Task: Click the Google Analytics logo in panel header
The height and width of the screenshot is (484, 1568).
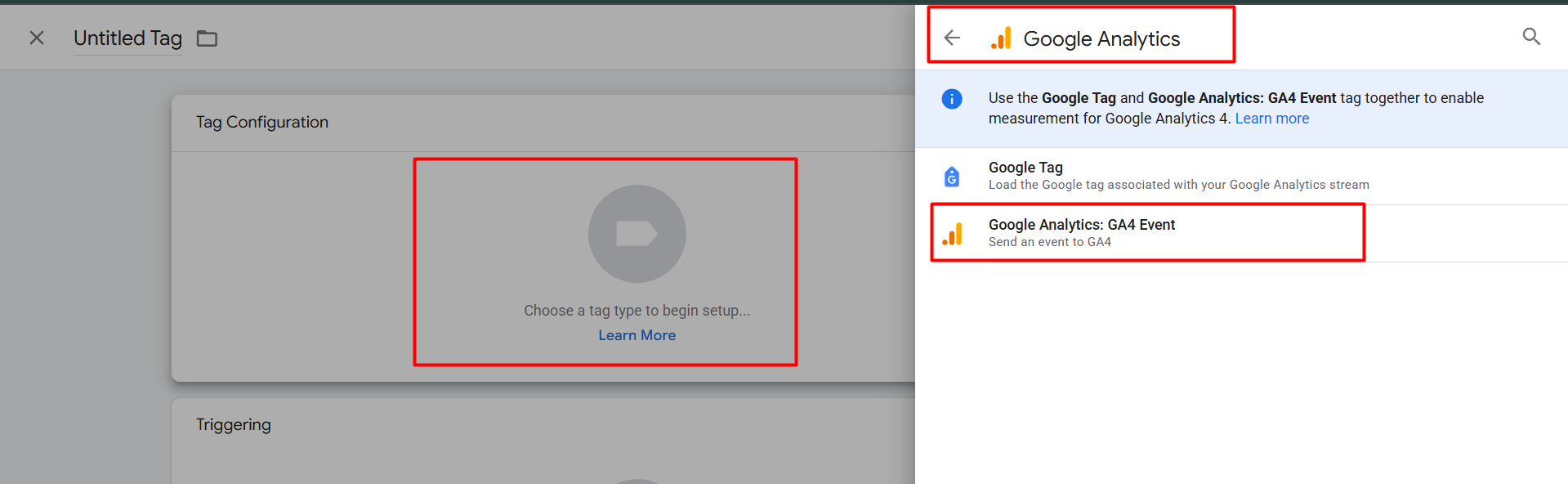Action: pyautogui.click(x=1001, y=38)
